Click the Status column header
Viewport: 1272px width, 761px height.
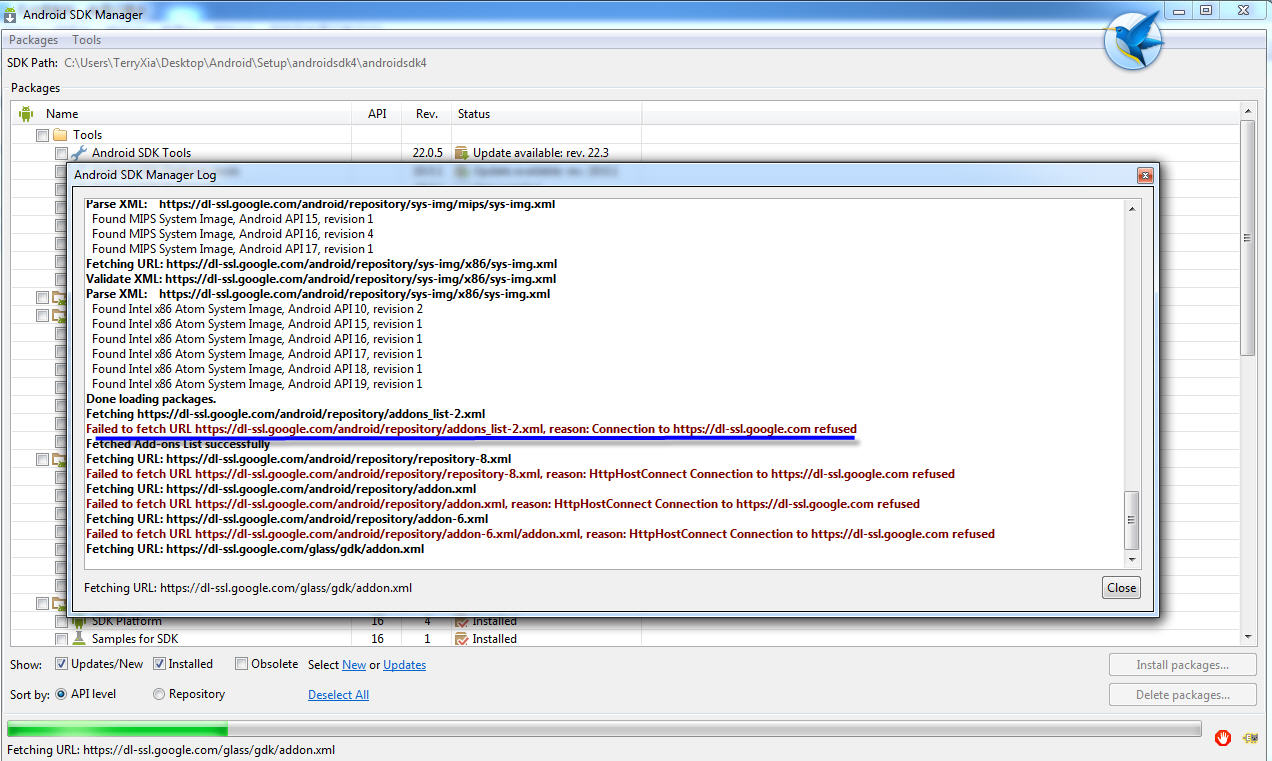(x=474, y=114)
